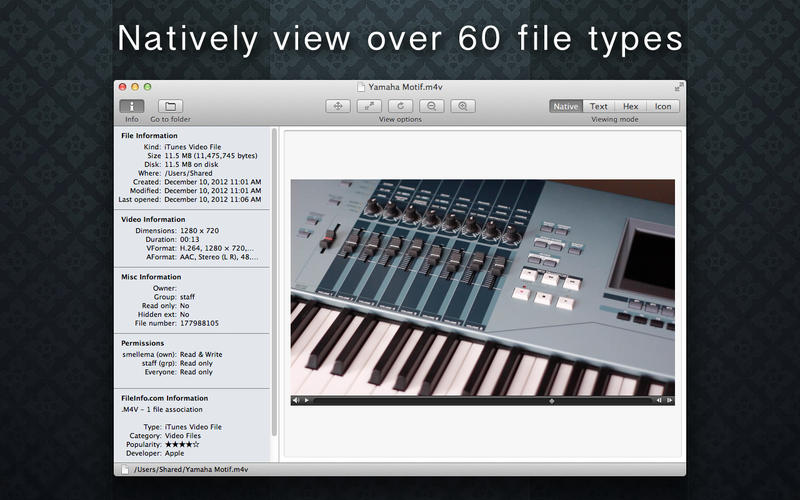Viewport: 800px width, 500px height.
Task: Enter full screen with title bar arrows
Action: click(x=679, y=87)
